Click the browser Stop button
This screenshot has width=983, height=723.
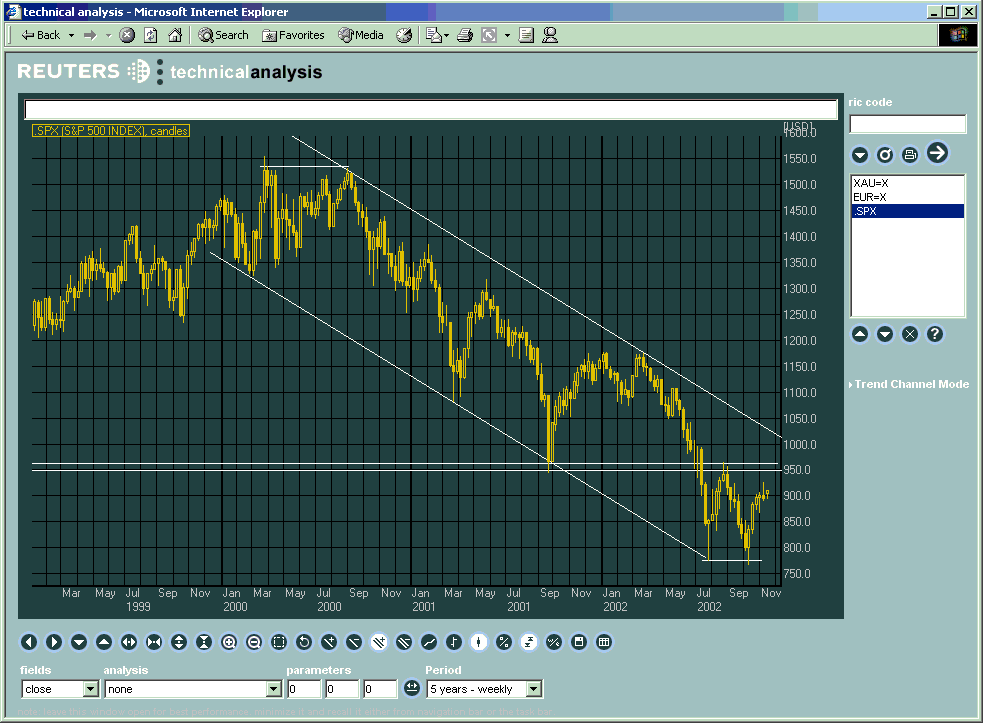(127, 35)
